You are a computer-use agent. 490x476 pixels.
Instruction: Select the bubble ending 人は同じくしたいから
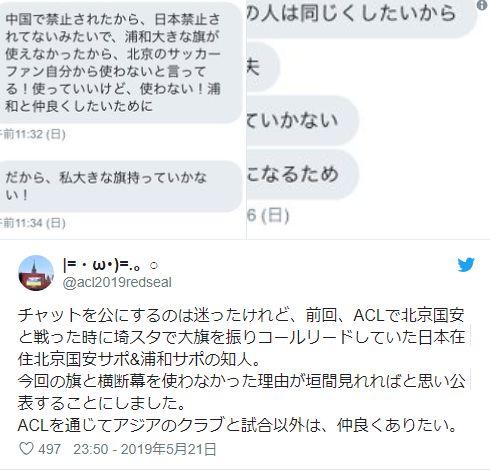pyautogui.click(x=361, y=17)
